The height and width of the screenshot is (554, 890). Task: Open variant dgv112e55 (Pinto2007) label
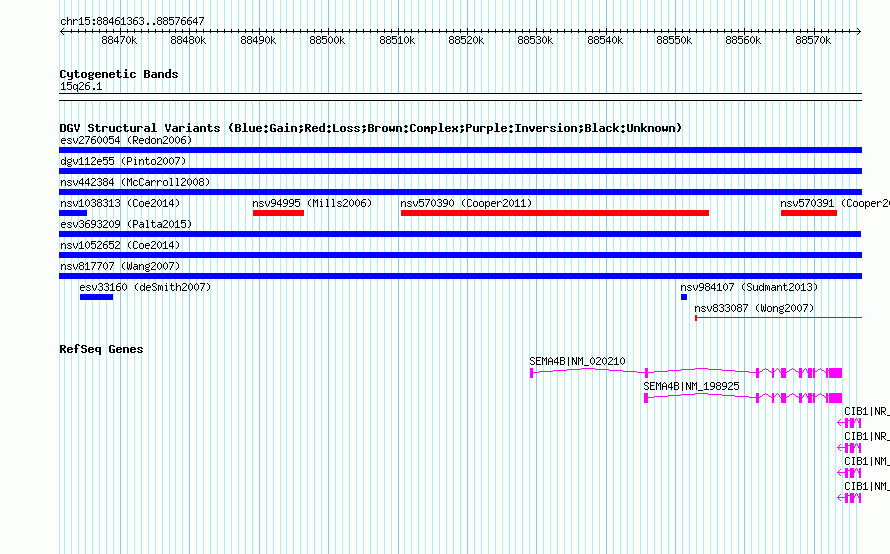pyautogui.click(x=123, y=161)
